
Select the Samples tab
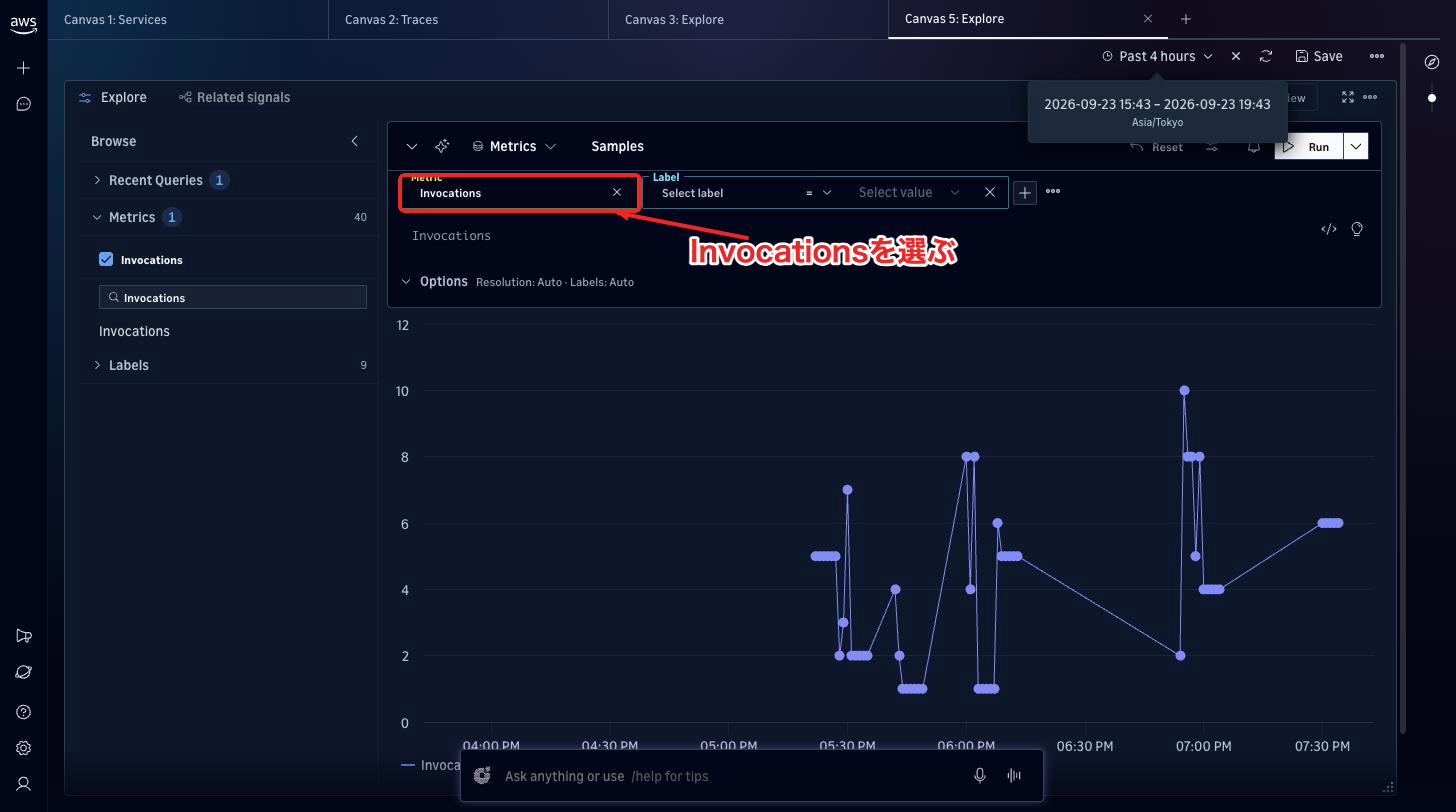(x=617, y=146)
